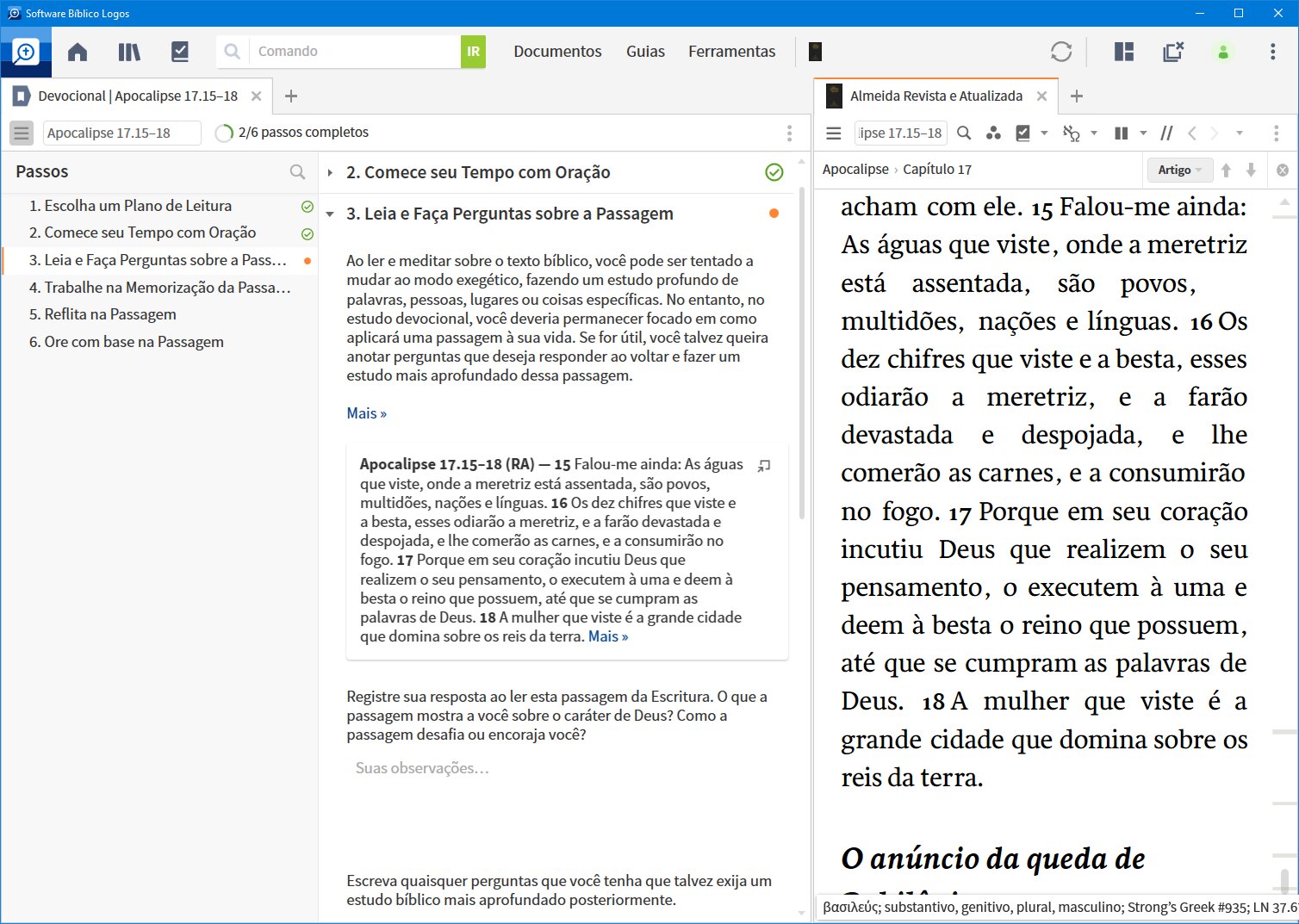This screenshot has height=924, width=1299.
Task: Open the main application kebab menu
Action: click(x=1272, y=52)
